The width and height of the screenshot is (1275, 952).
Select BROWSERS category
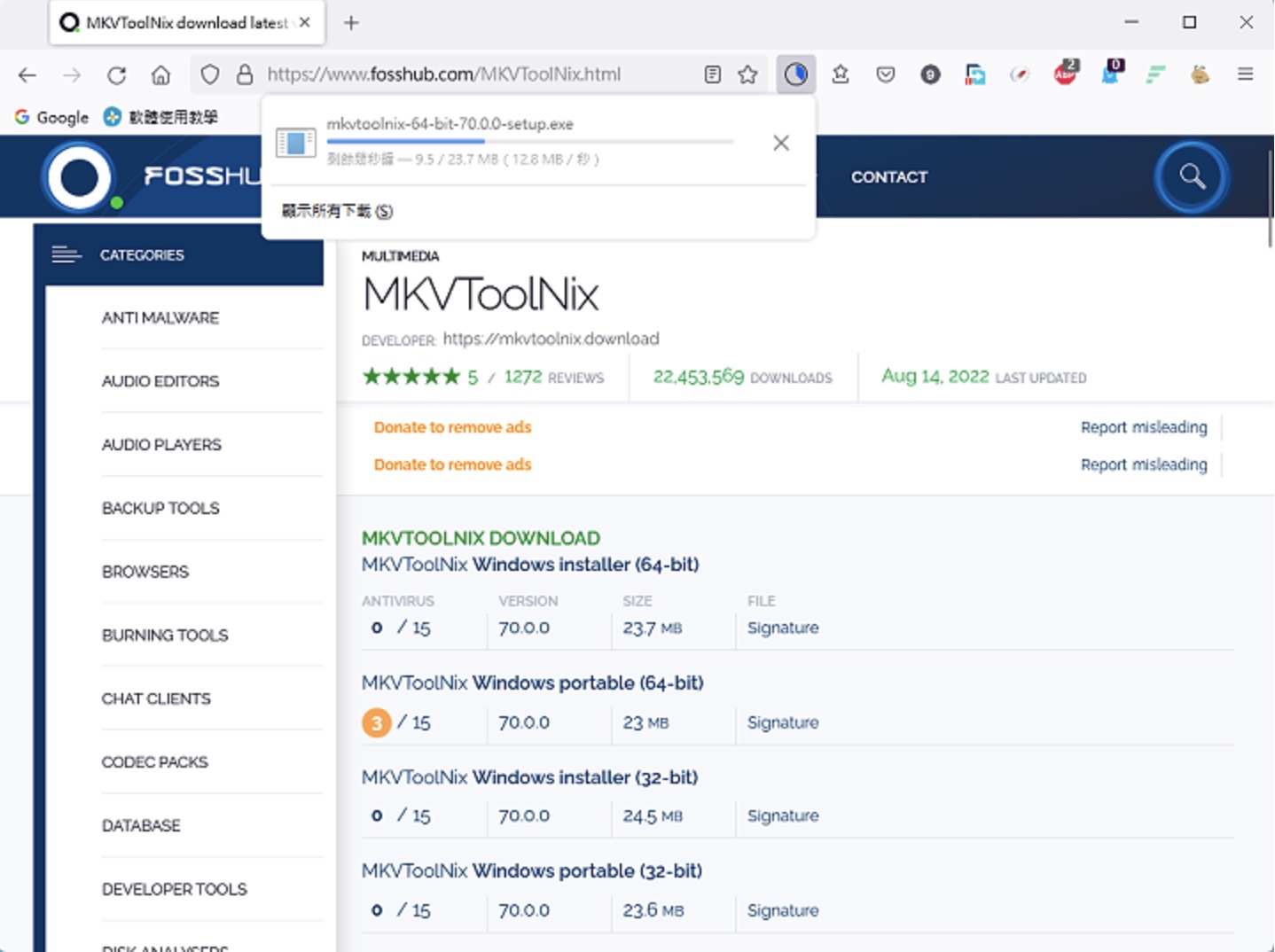(x=145, y=572)
